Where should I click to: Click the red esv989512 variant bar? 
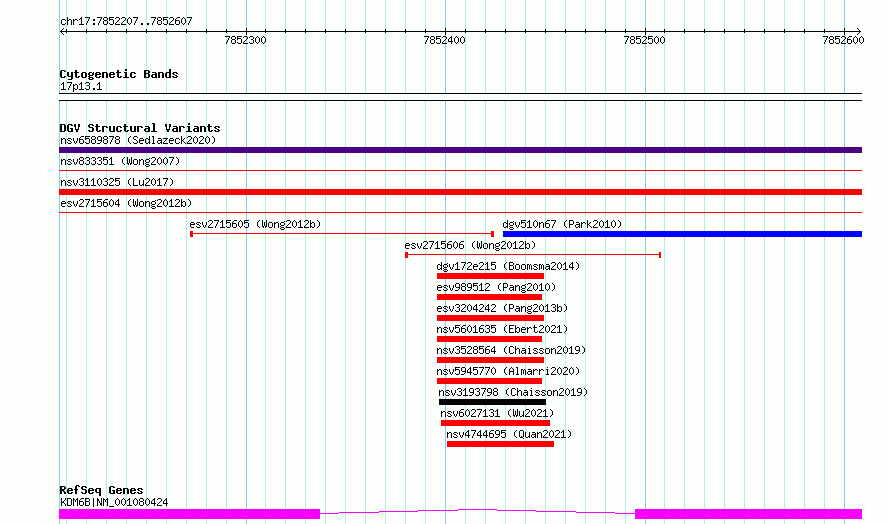point(489,297)
